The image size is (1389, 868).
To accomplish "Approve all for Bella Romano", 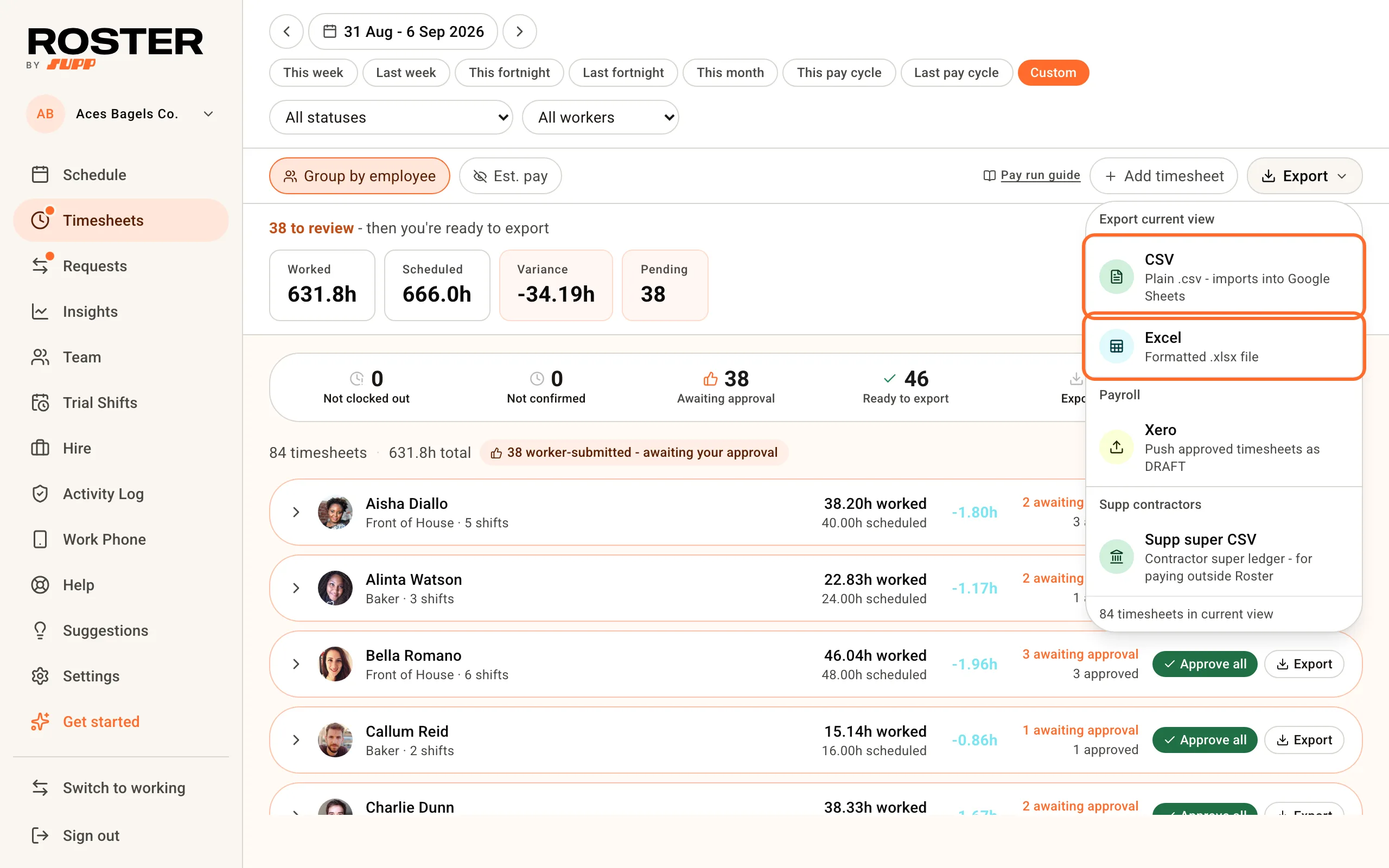I will coord(1205,663).
